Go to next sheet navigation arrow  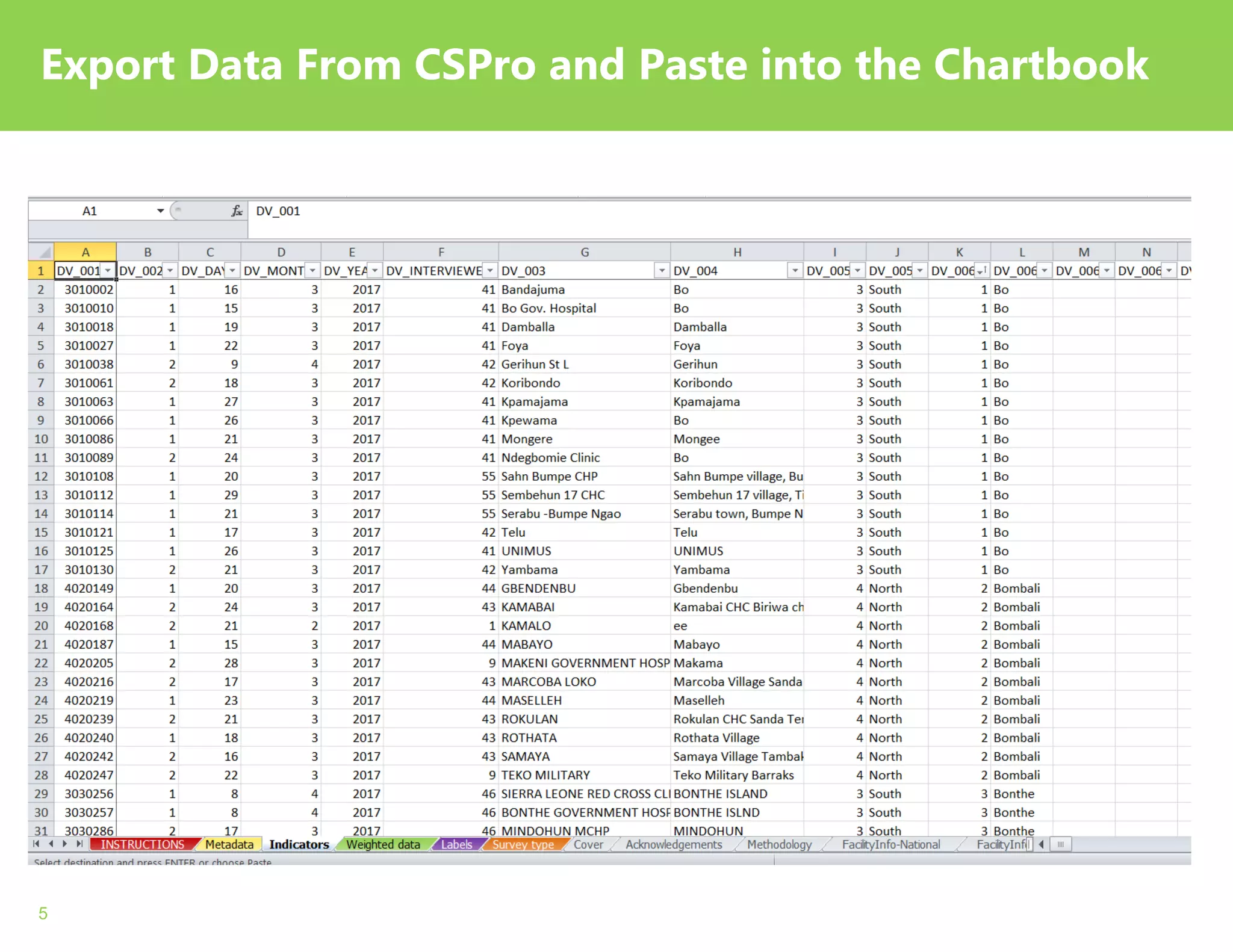[x=65, y=844]
